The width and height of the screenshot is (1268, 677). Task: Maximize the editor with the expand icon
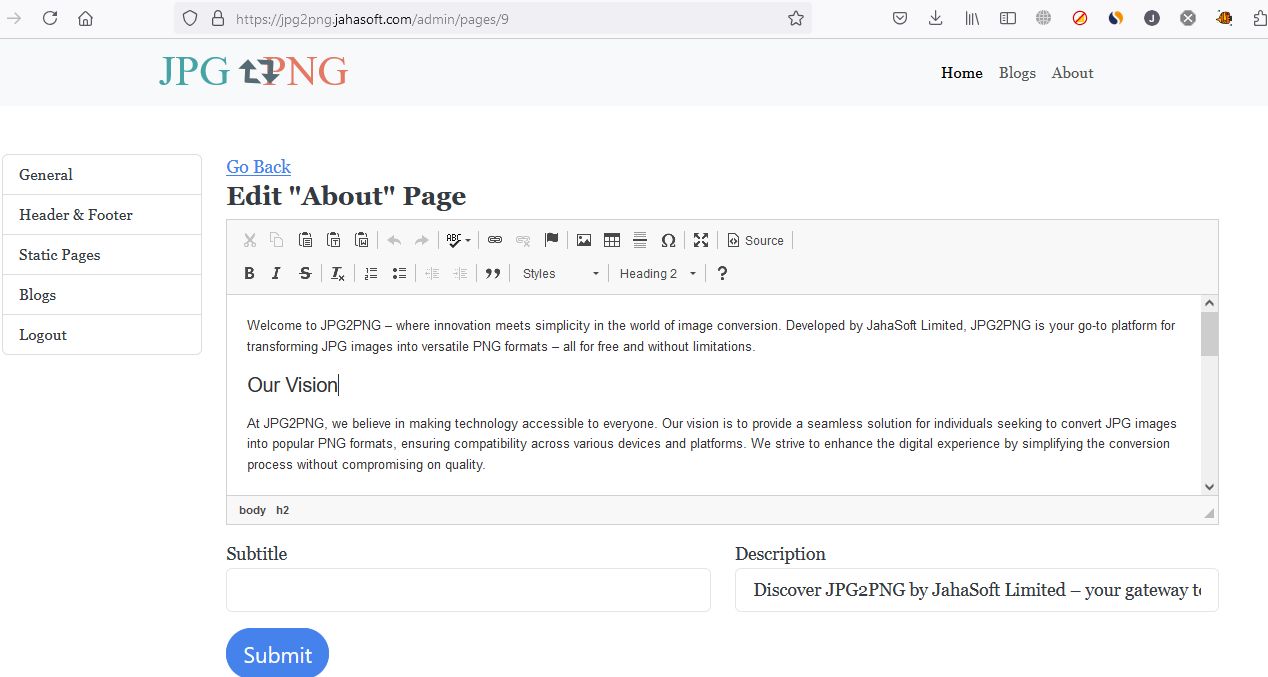coord(701,240)
